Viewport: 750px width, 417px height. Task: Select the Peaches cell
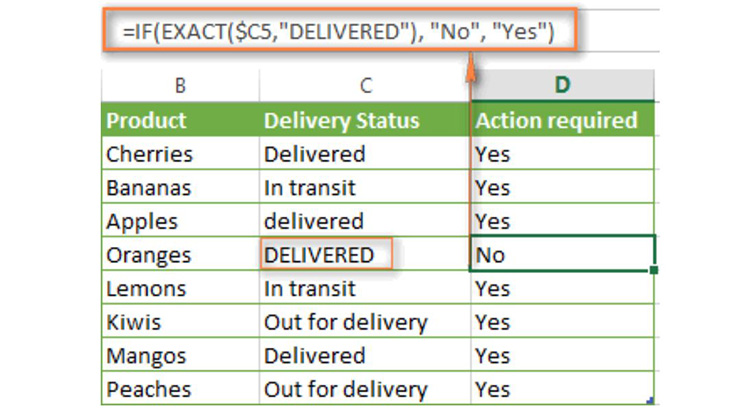tap(180, 388)
